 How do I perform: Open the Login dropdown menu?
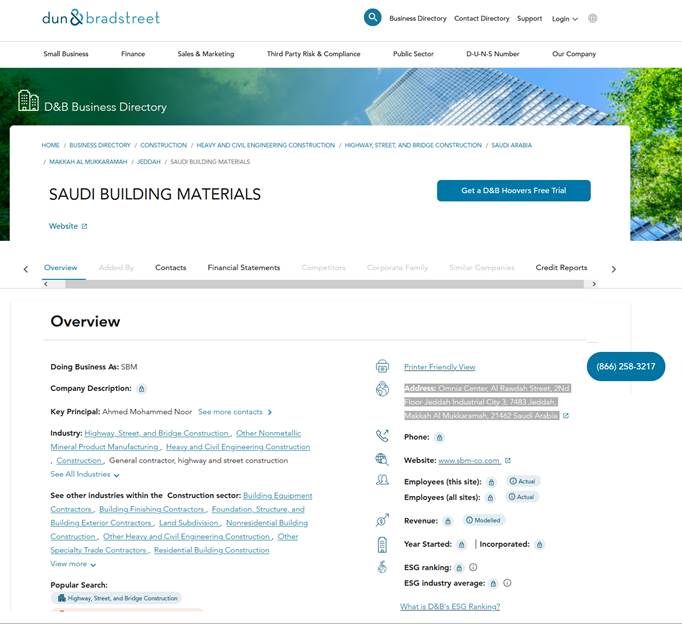click(x=565, y=19)
